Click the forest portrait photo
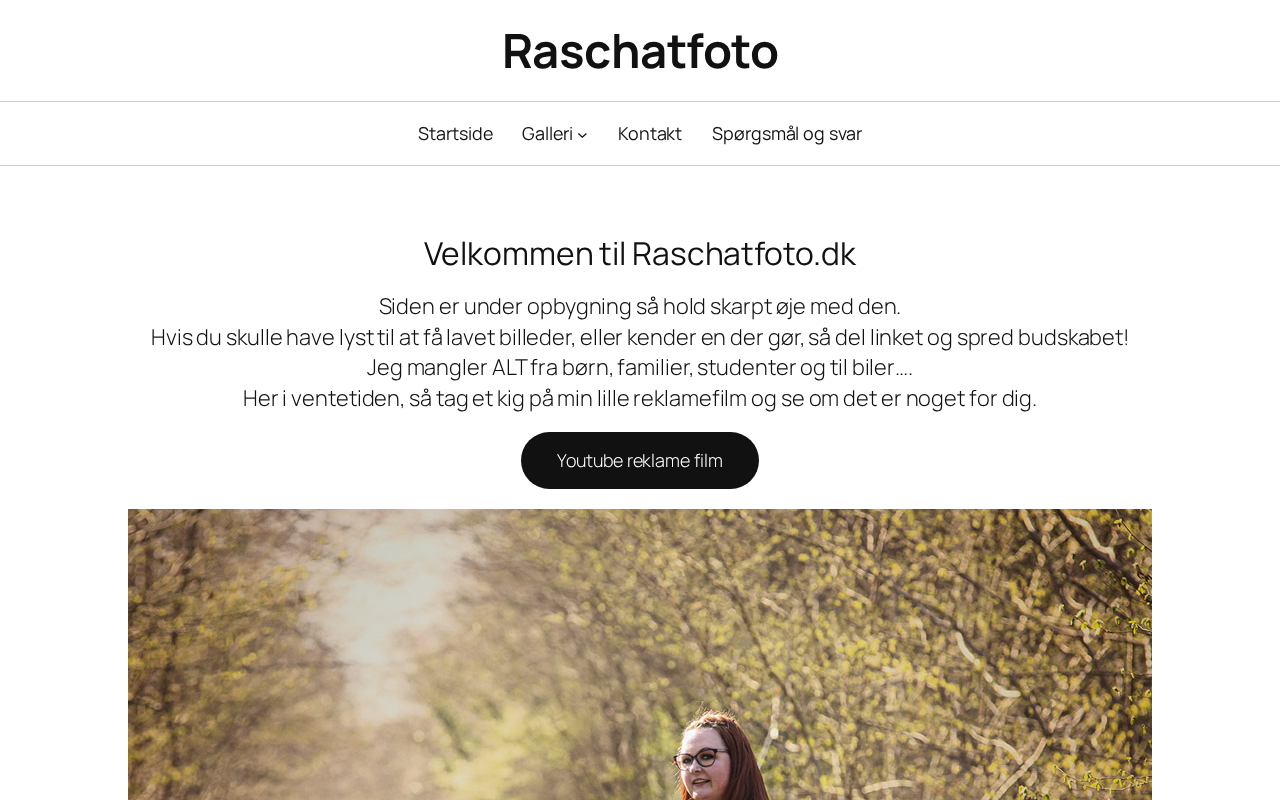1280x800 pixels. point(640,654)
